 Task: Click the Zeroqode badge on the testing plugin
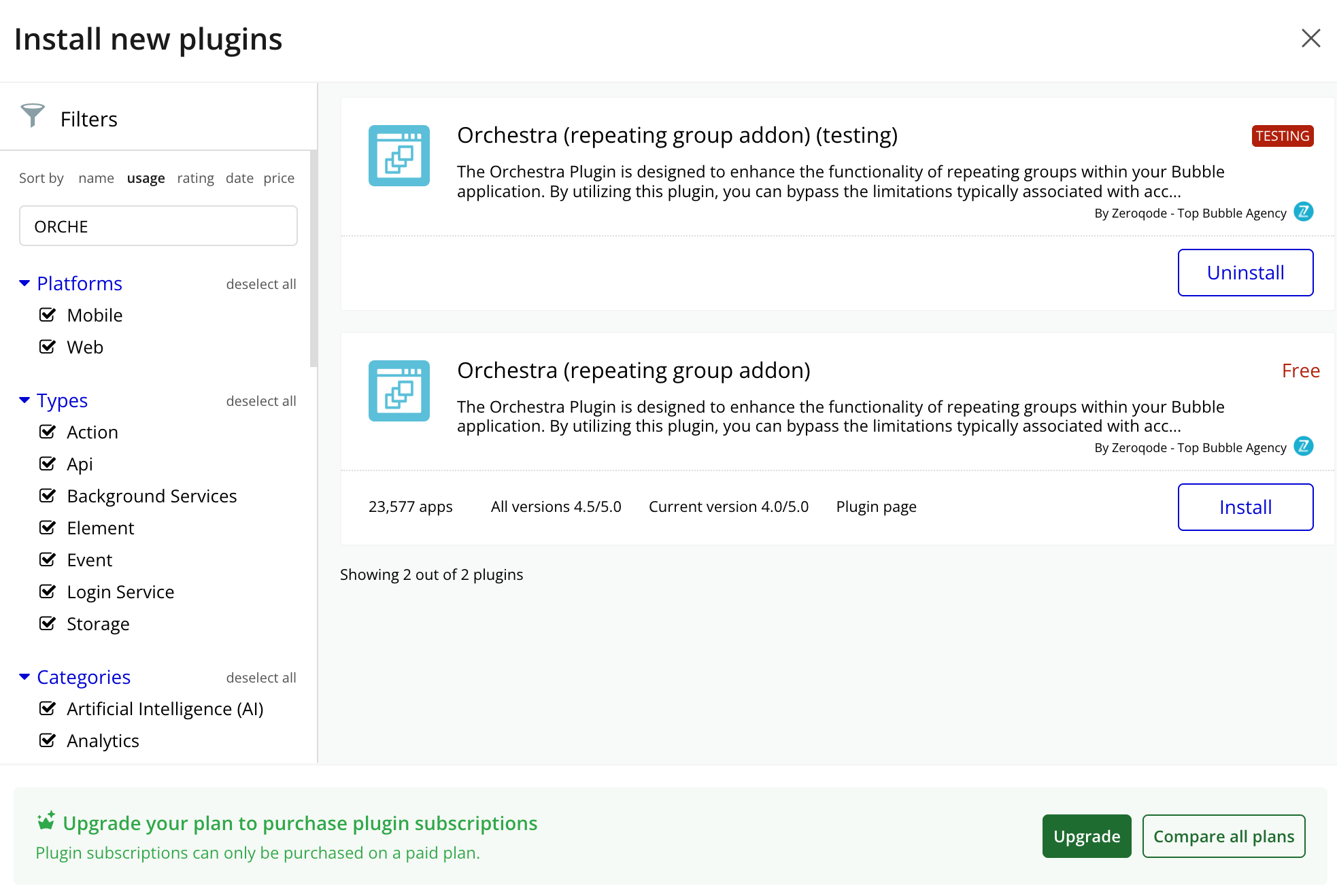point(1303,212)
